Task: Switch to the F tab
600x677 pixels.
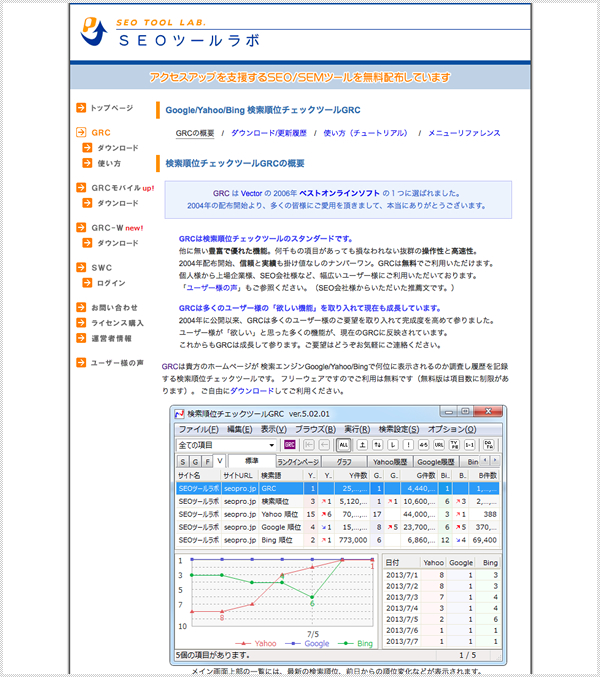Action: tap(208, 462)
